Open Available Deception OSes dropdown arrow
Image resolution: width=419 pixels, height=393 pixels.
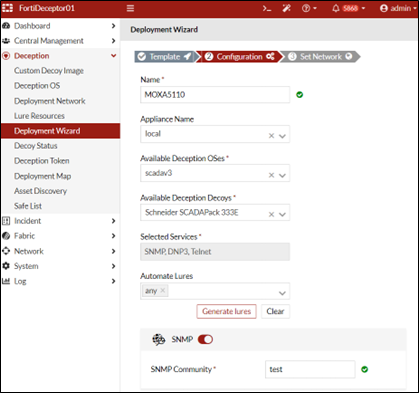(x=282, y=176)
